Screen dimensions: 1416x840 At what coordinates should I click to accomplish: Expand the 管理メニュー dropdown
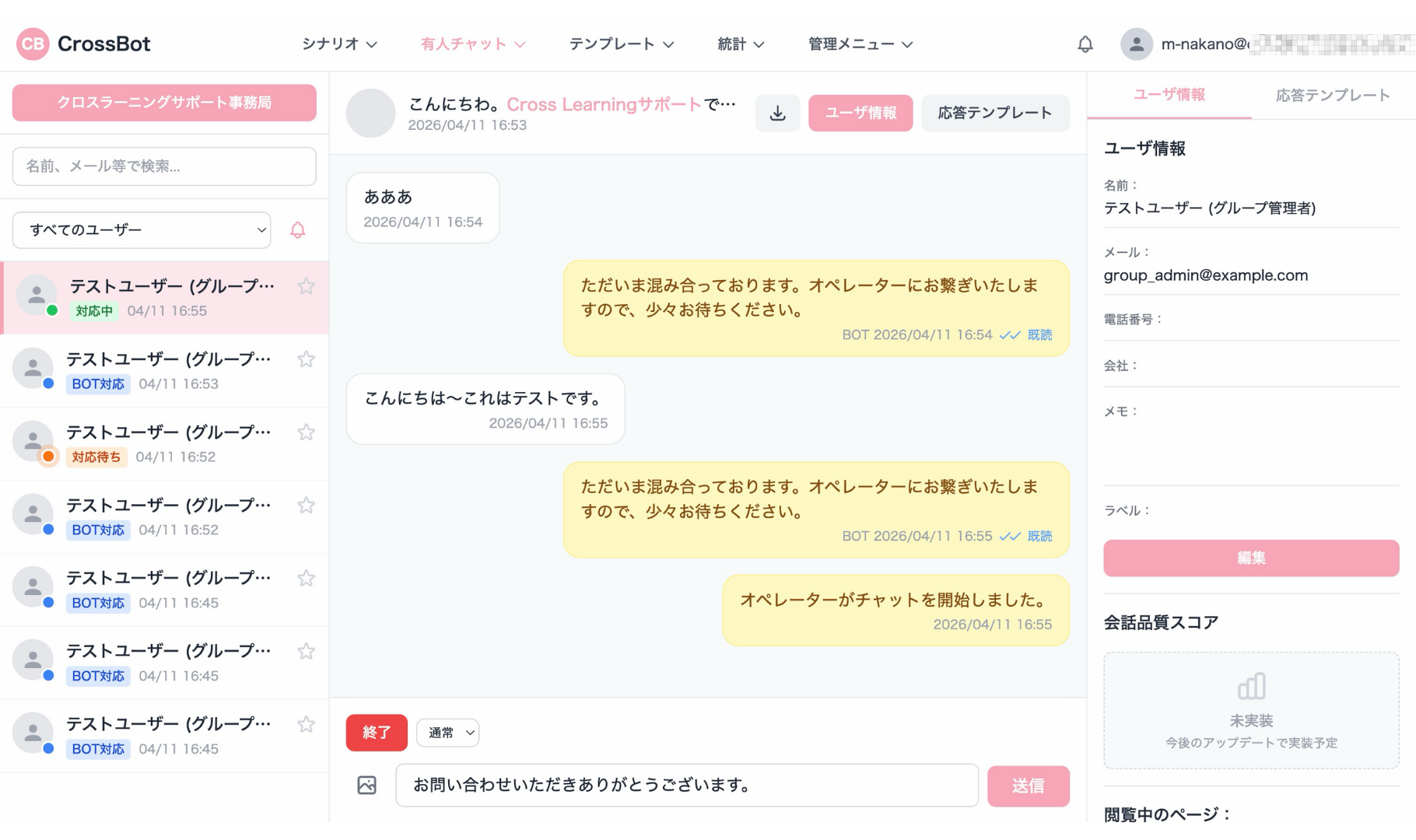[x=858, y=44]
